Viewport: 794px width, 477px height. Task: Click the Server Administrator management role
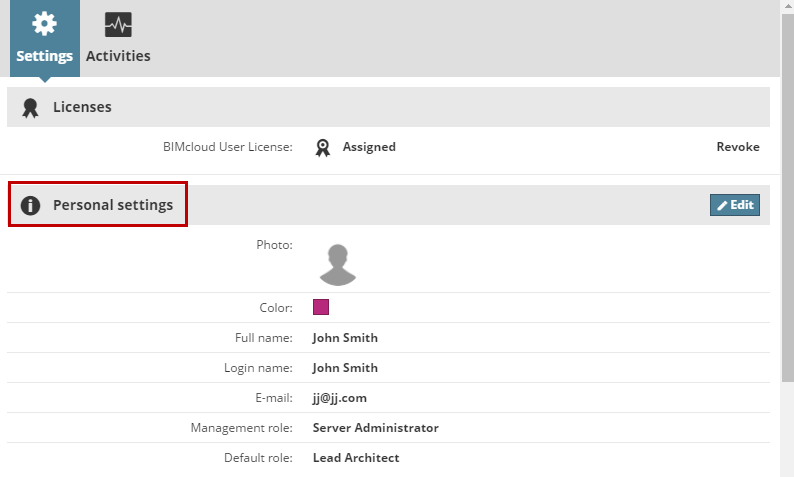point(375,428)
